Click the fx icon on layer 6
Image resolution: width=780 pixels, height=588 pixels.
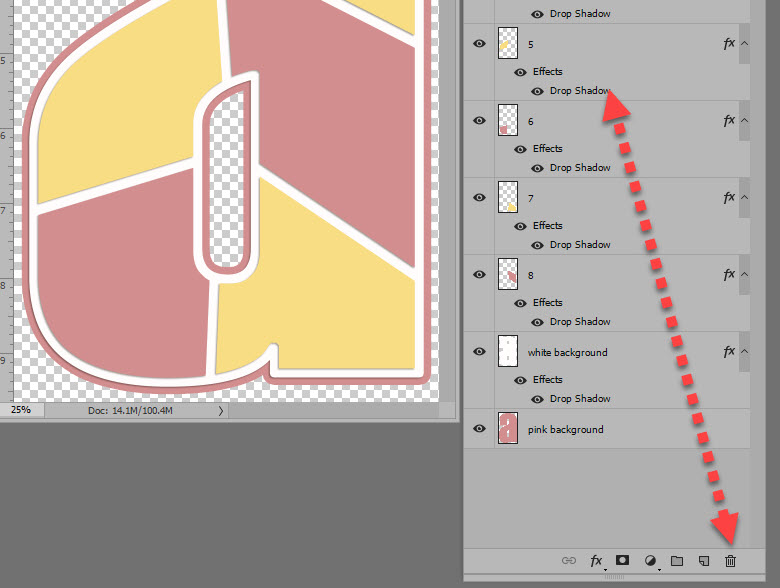coord(729,120)
